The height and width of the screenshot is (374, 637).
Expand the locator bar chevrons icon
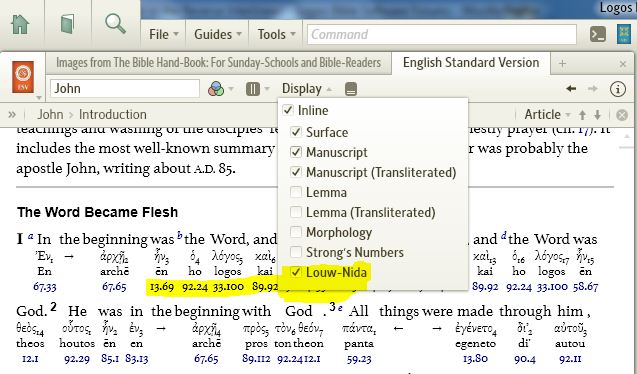tap(12, 115)
